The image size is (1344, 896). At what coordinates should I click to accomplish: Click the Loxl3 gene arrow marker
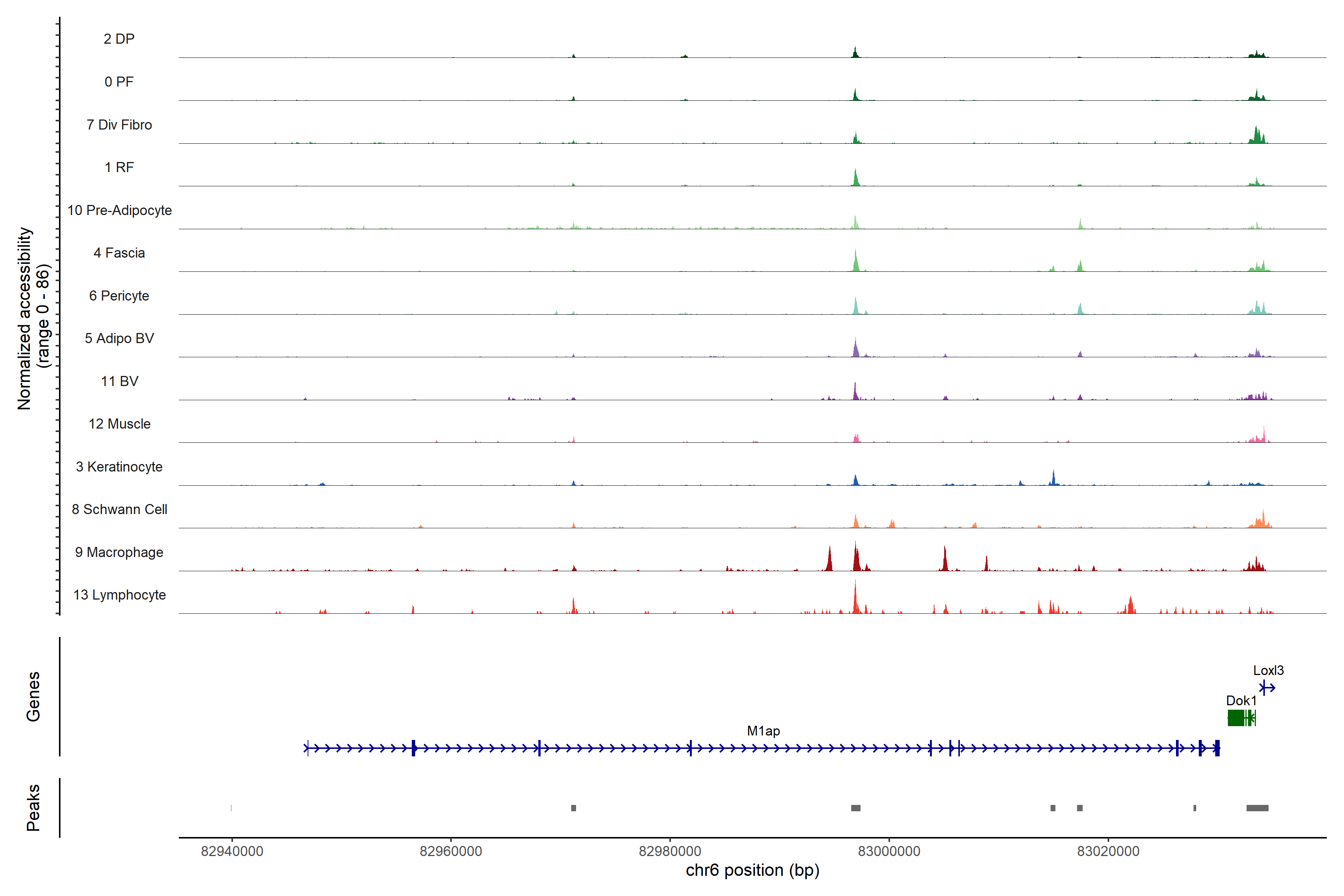(1267, 687)
